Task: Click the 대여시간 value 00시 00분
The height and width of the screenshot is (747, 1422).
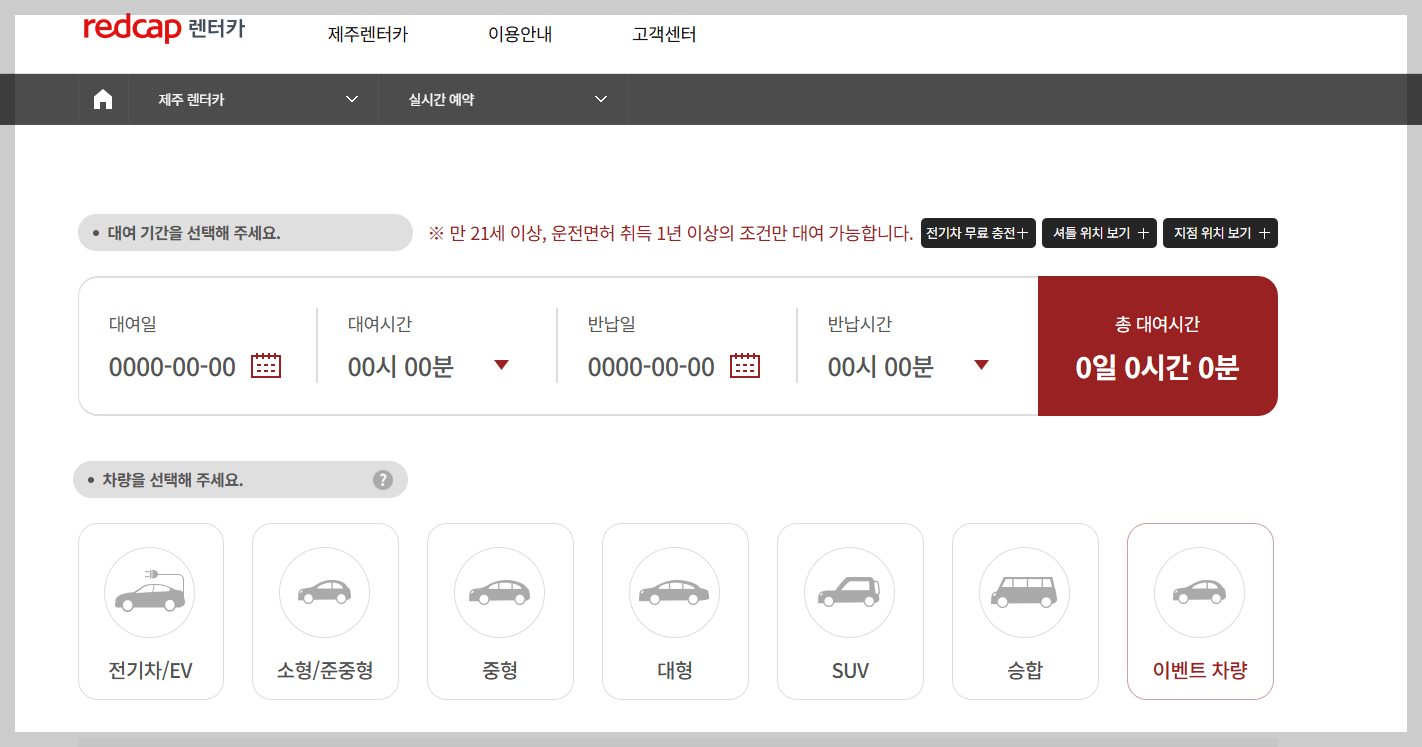Action: pyautogui.click(x=401, y=367)
